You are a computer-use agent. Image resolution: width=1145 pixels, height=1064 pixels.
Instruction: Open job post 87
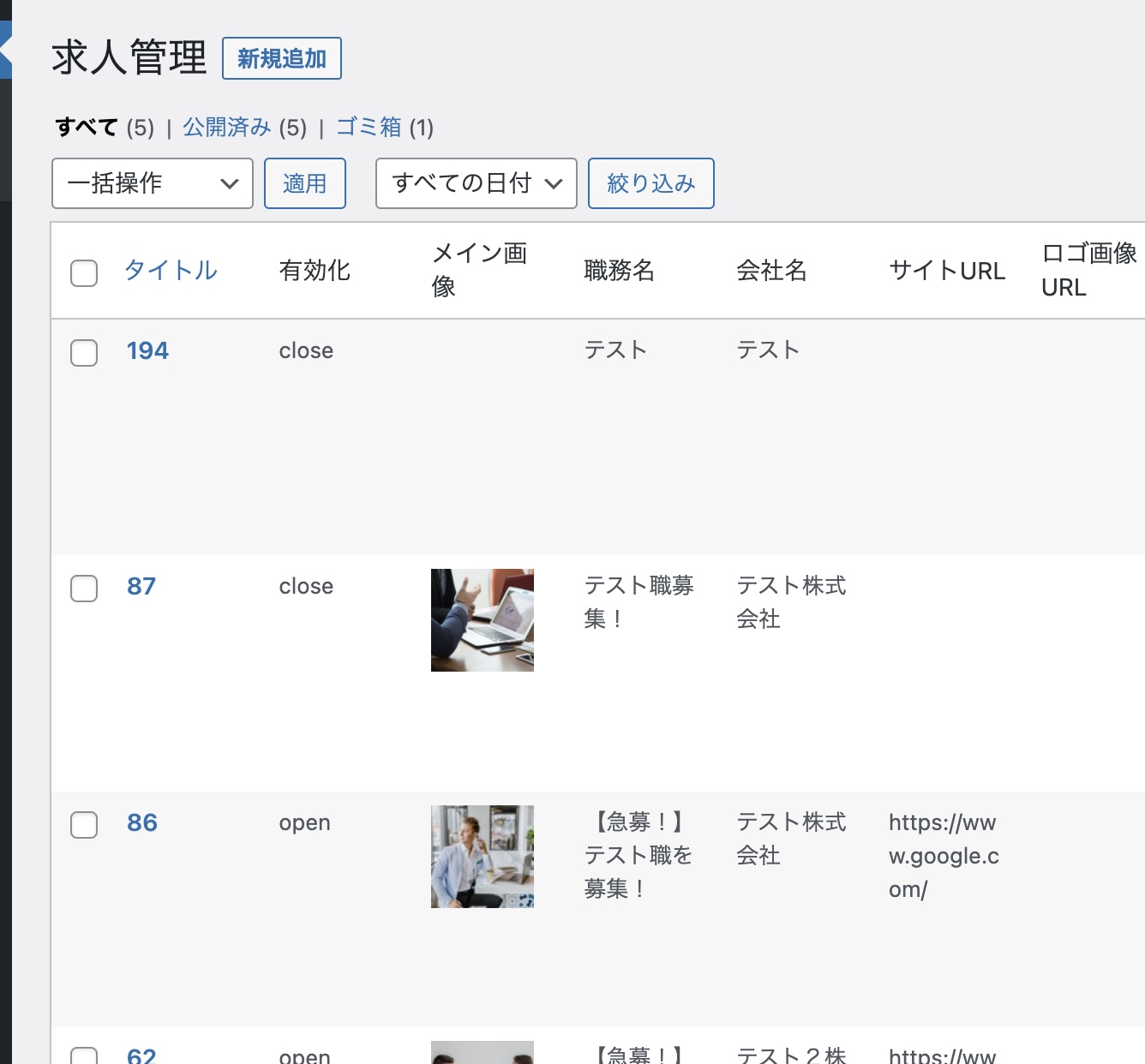pyautogui.click(x=141, y=587)
